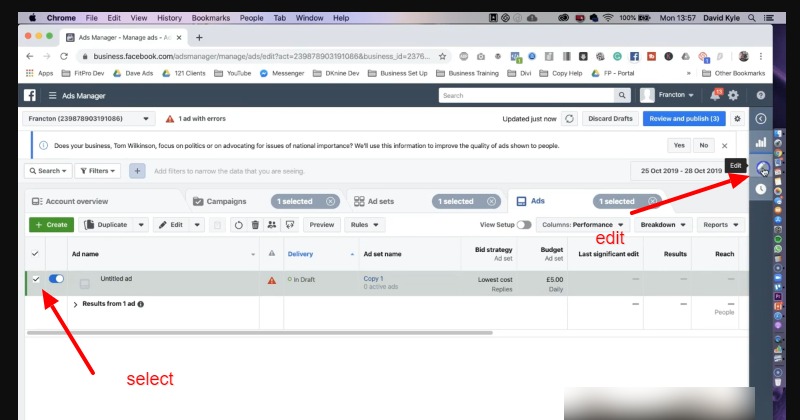Image resolution: width=800 pixels, height=420 pixels.
Task: Open a new Chrome tab
Action: (x=199, y=38)
